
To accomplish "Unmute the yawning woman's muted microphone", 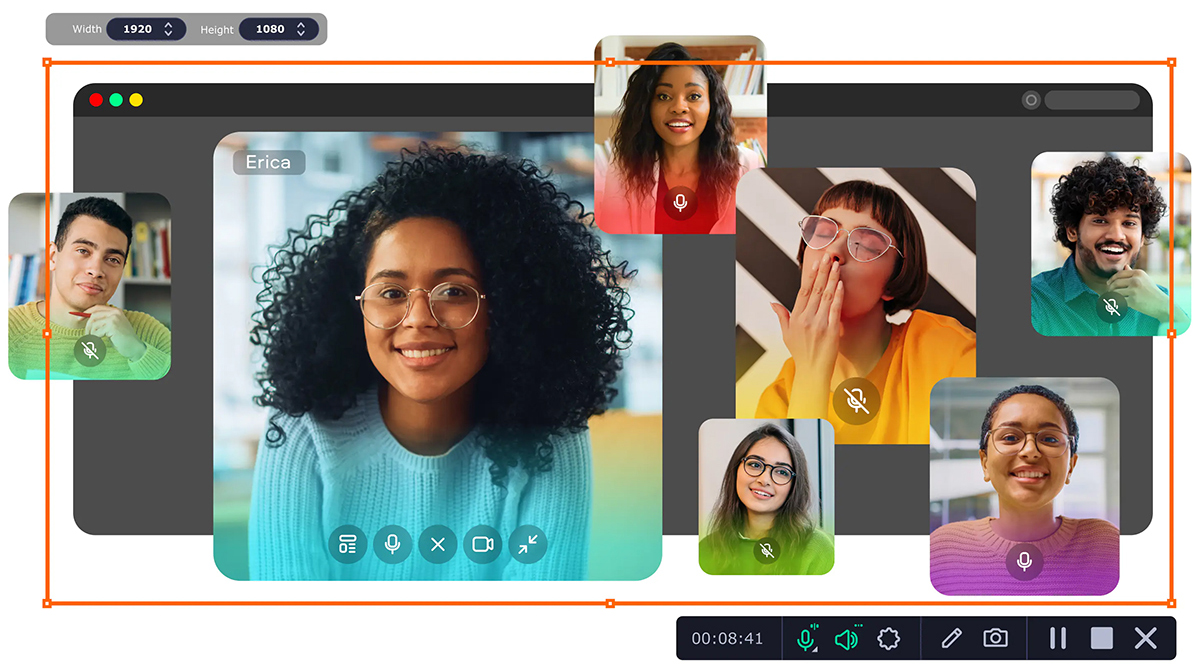I will pyautogui.click(x=857, y=400).
